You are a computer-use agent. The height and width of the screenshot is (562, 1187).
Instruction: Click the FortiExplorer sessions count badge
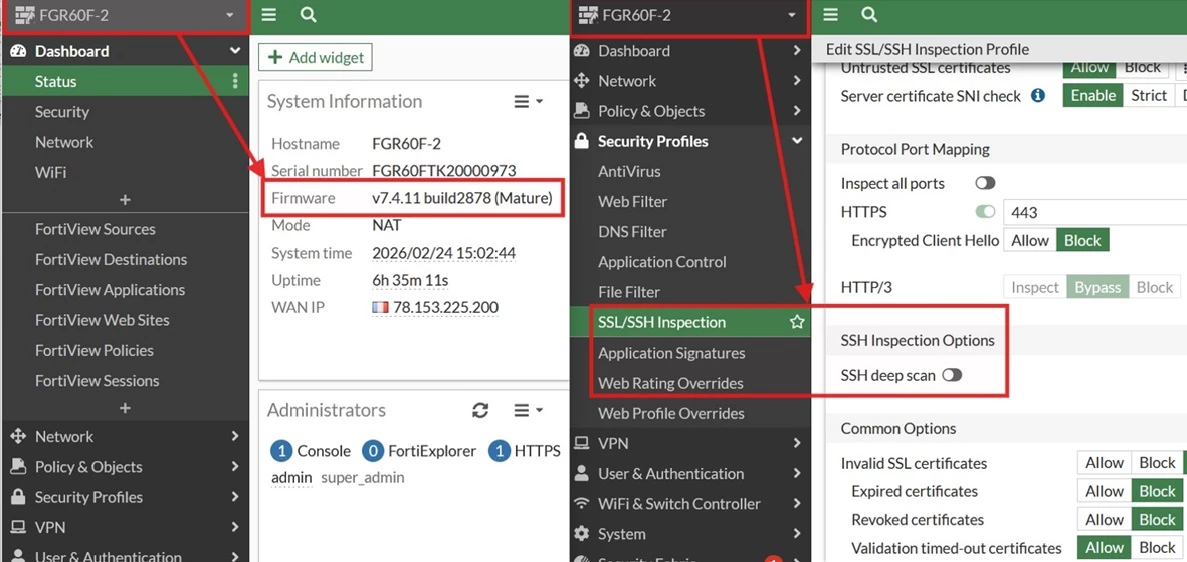point(372,451)
